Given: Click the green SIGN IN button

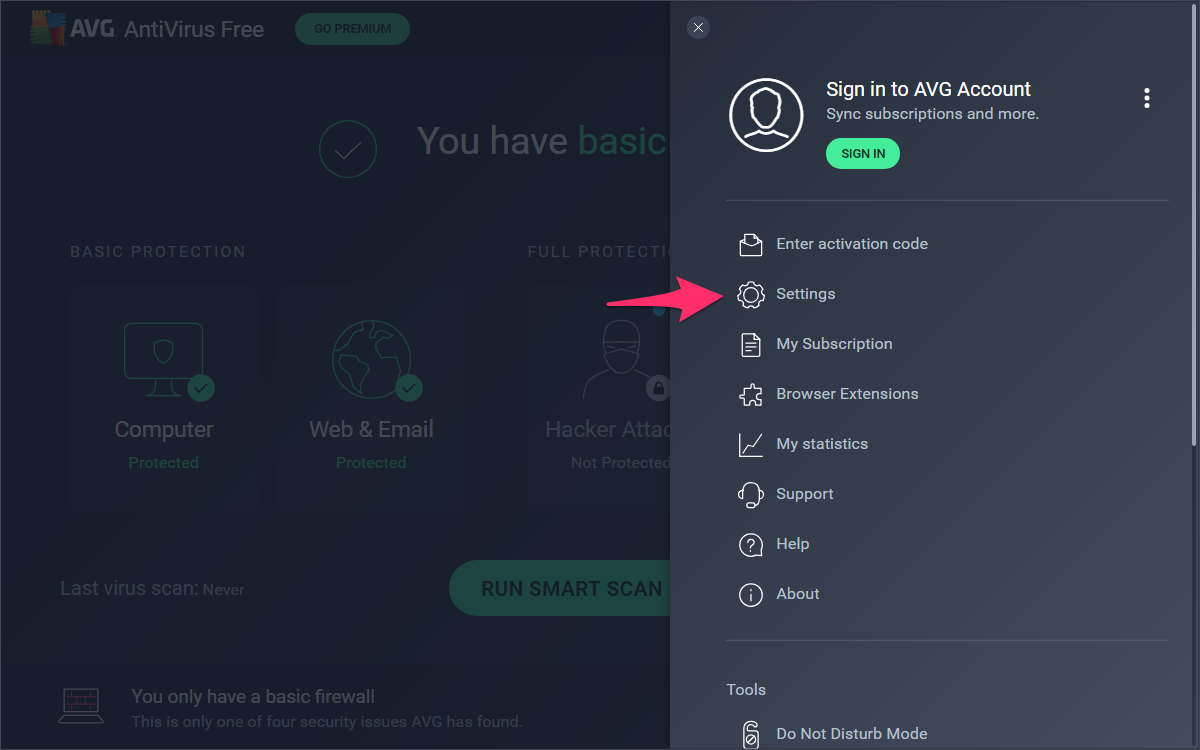Looking at the screenshot, I should pyautogui.click(x=863, y=154).
